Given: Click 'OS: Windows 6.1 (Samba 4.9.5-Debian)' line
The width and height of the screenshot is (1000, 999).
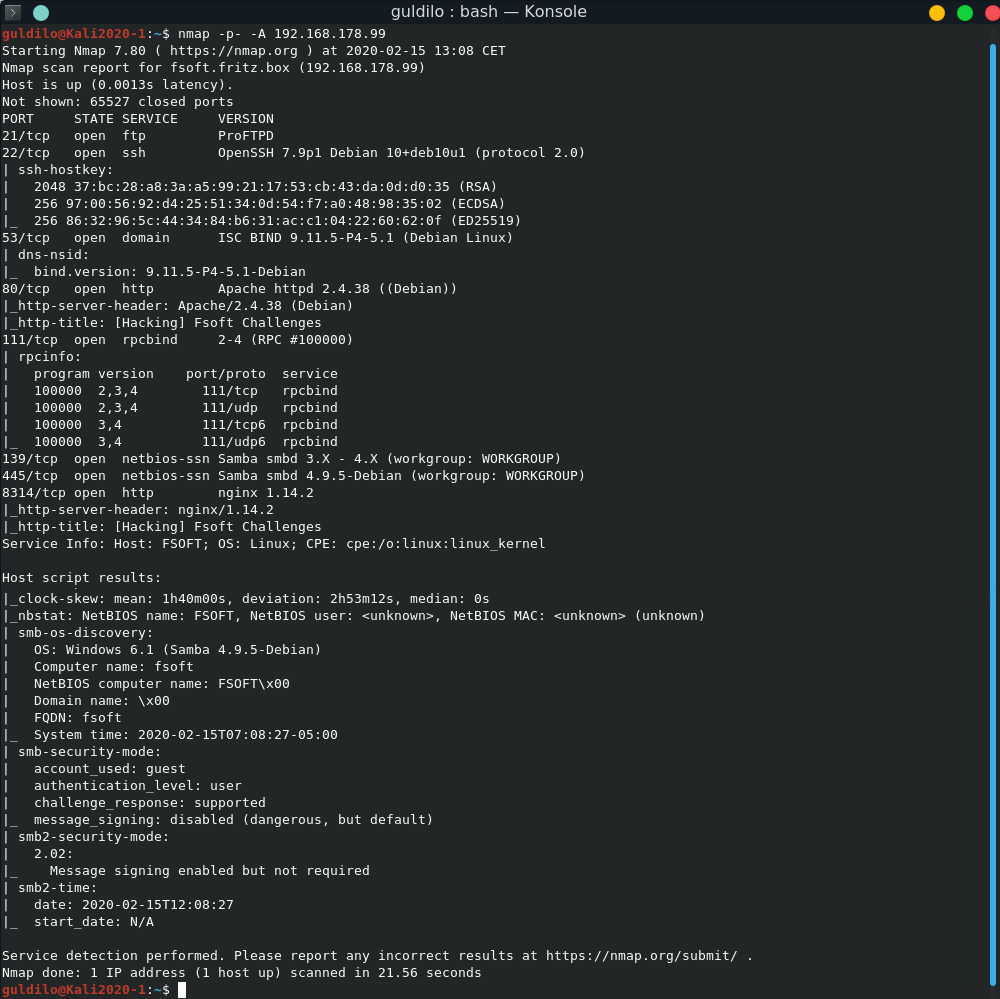Looking at the screenshot, I should [177, 649].
